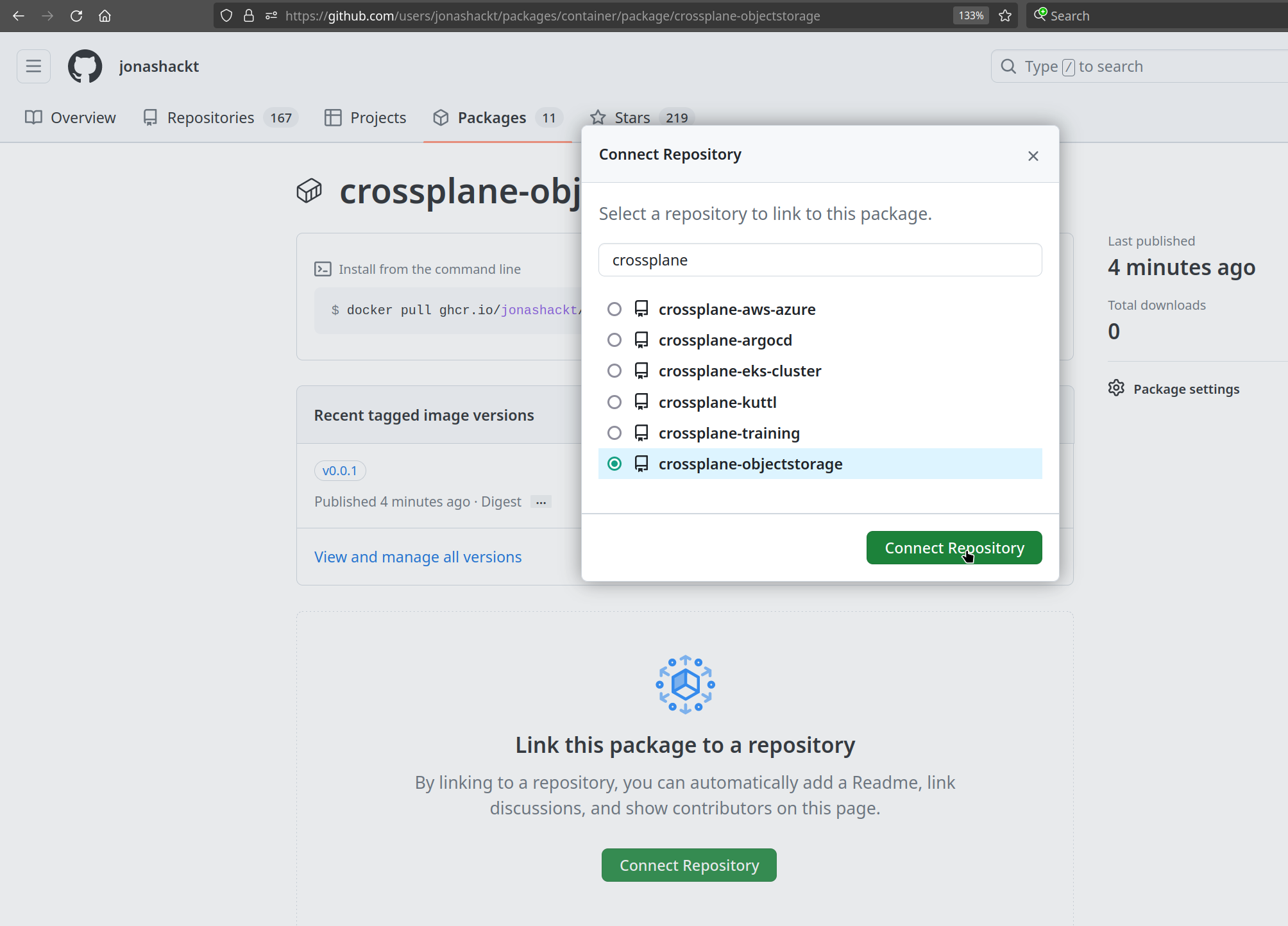Open the site permissions icon in address bar

point(271,16)
